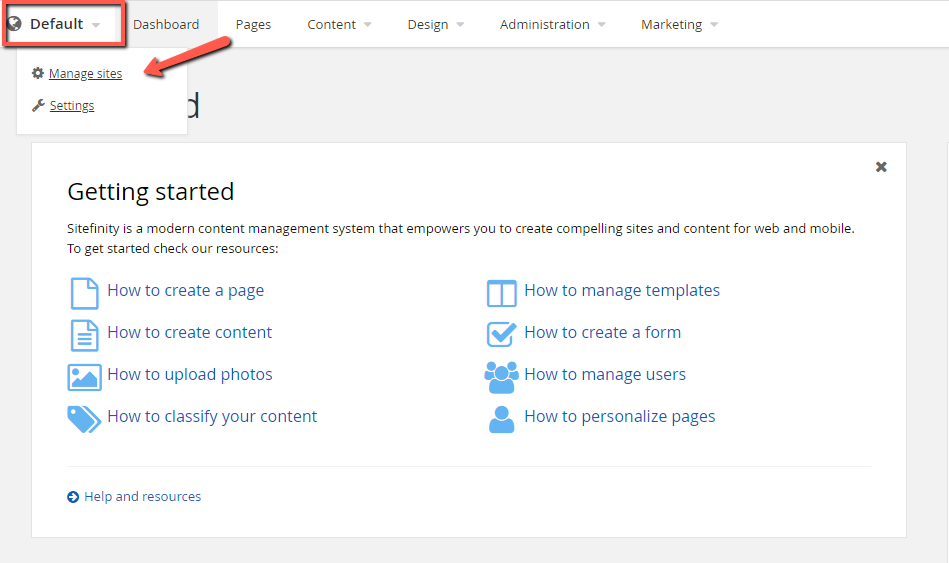
Task: Open How to manage users
Action: tap(605, 375)
